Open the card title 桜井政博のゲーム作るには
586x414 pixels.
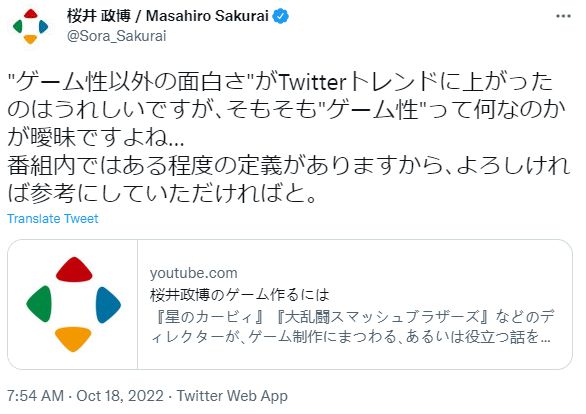pos(240,295)
